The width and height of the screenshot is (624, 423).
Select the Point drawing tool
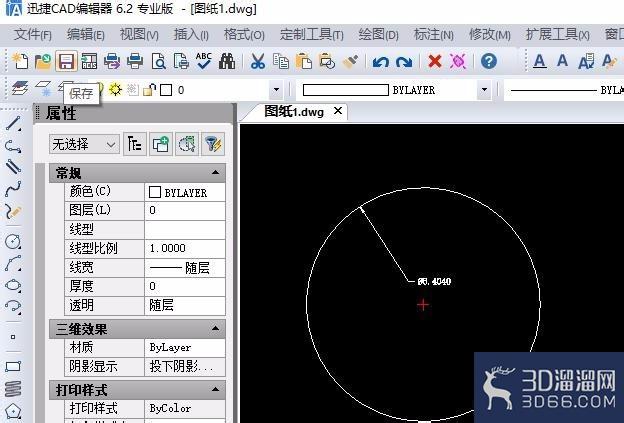click(x=13, y=337)
